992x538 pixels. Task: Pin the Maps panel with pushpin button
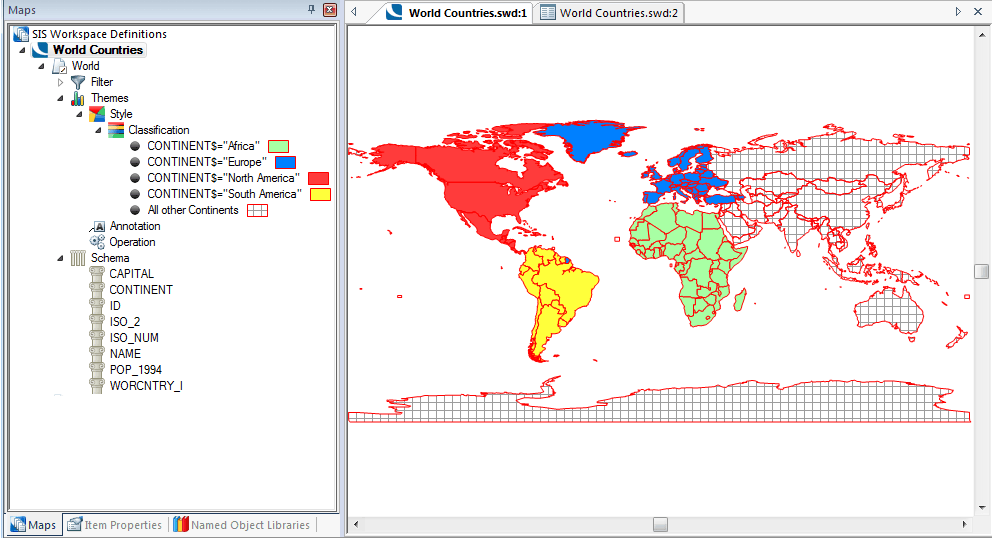[311, 9]
